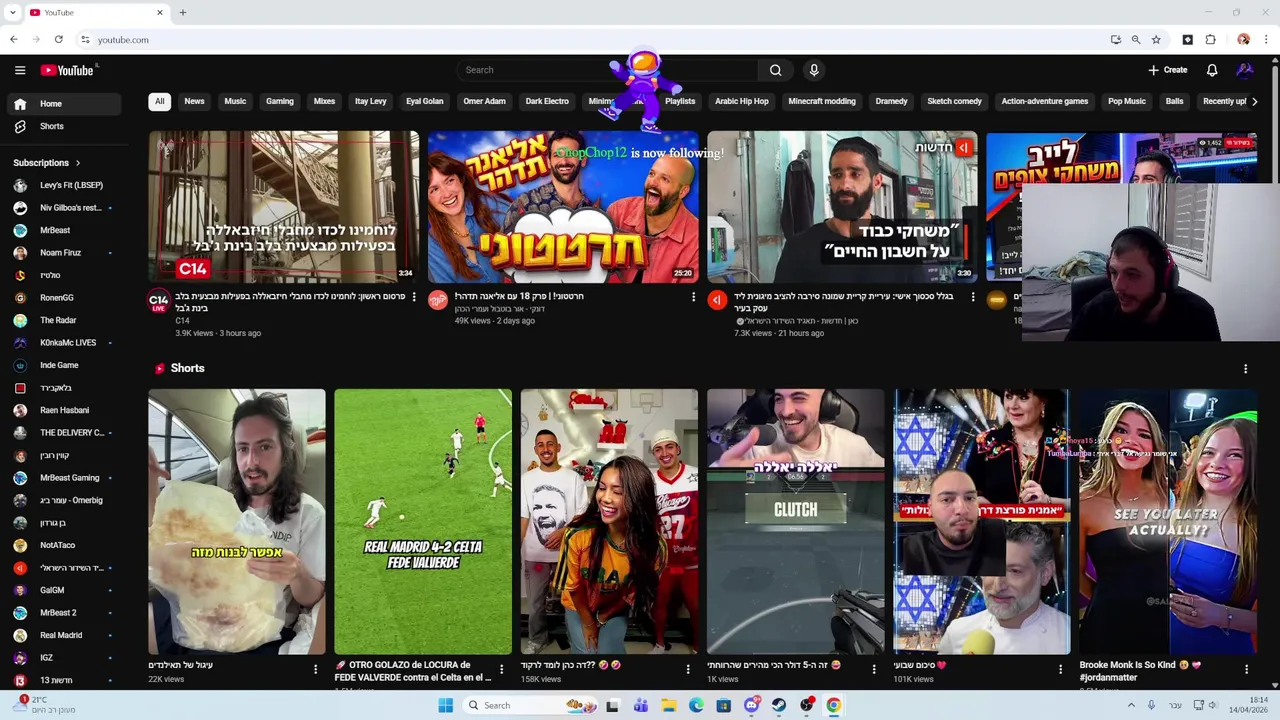The width and height of the screenshot is (1280, 720).
Task: Reload the page in Chrome
Action: [x=59, y=40]
